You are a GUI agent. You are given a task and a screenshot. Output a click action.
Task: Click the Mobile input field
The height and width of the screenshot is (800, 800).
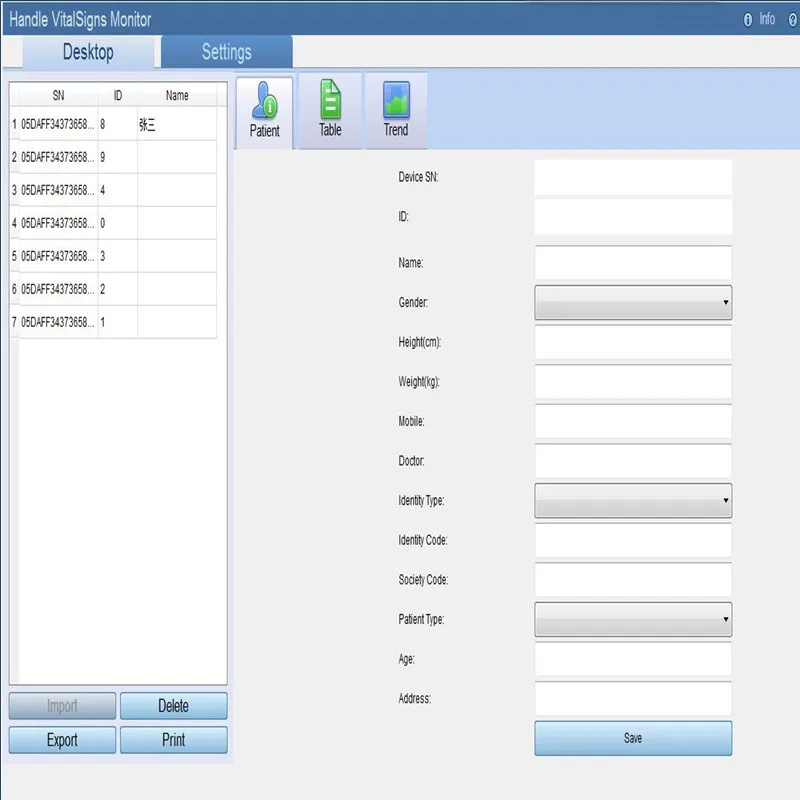point(633,421)
